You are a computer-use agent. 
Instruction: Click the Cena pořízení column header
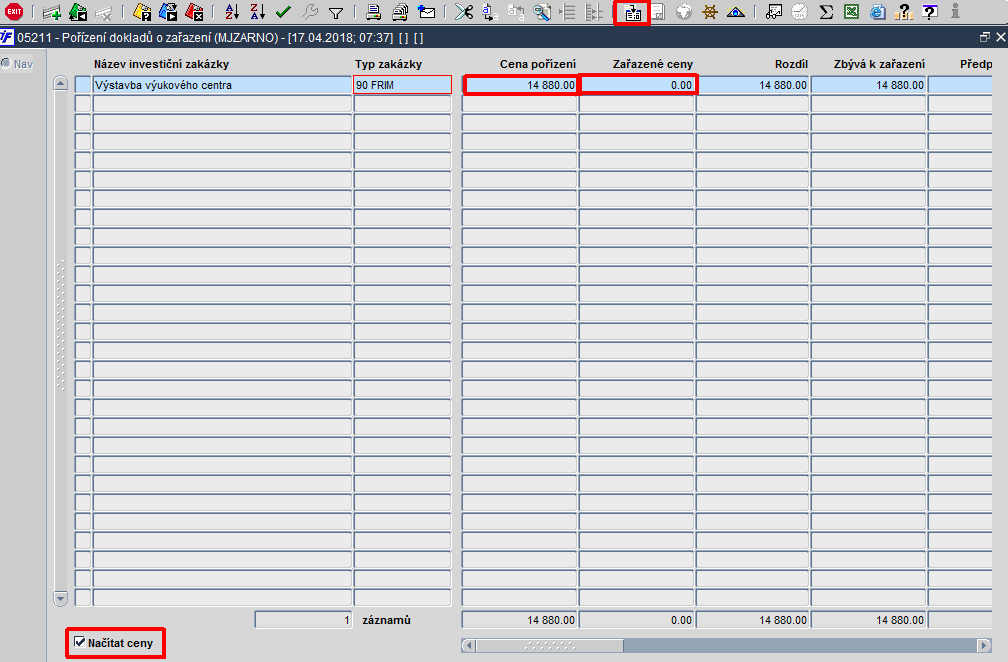538,64
